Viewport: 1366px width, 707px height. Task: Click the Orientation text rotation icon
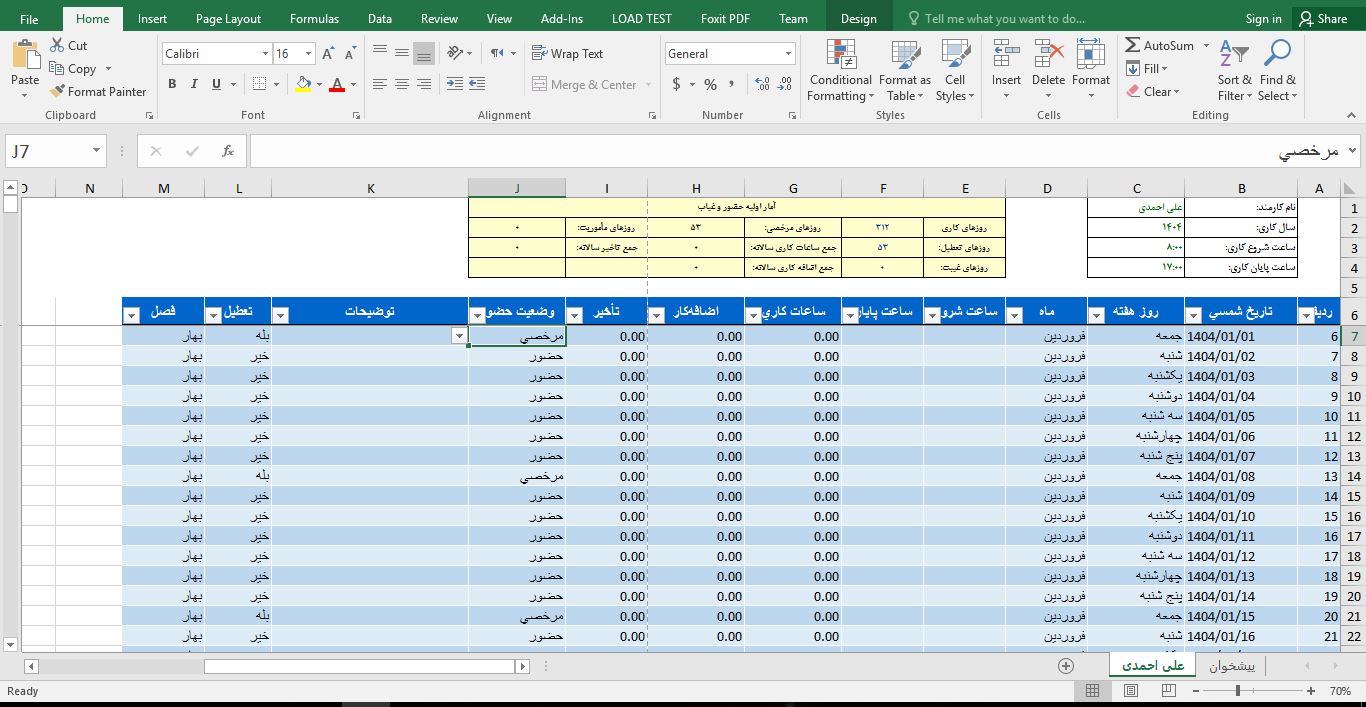456,53
